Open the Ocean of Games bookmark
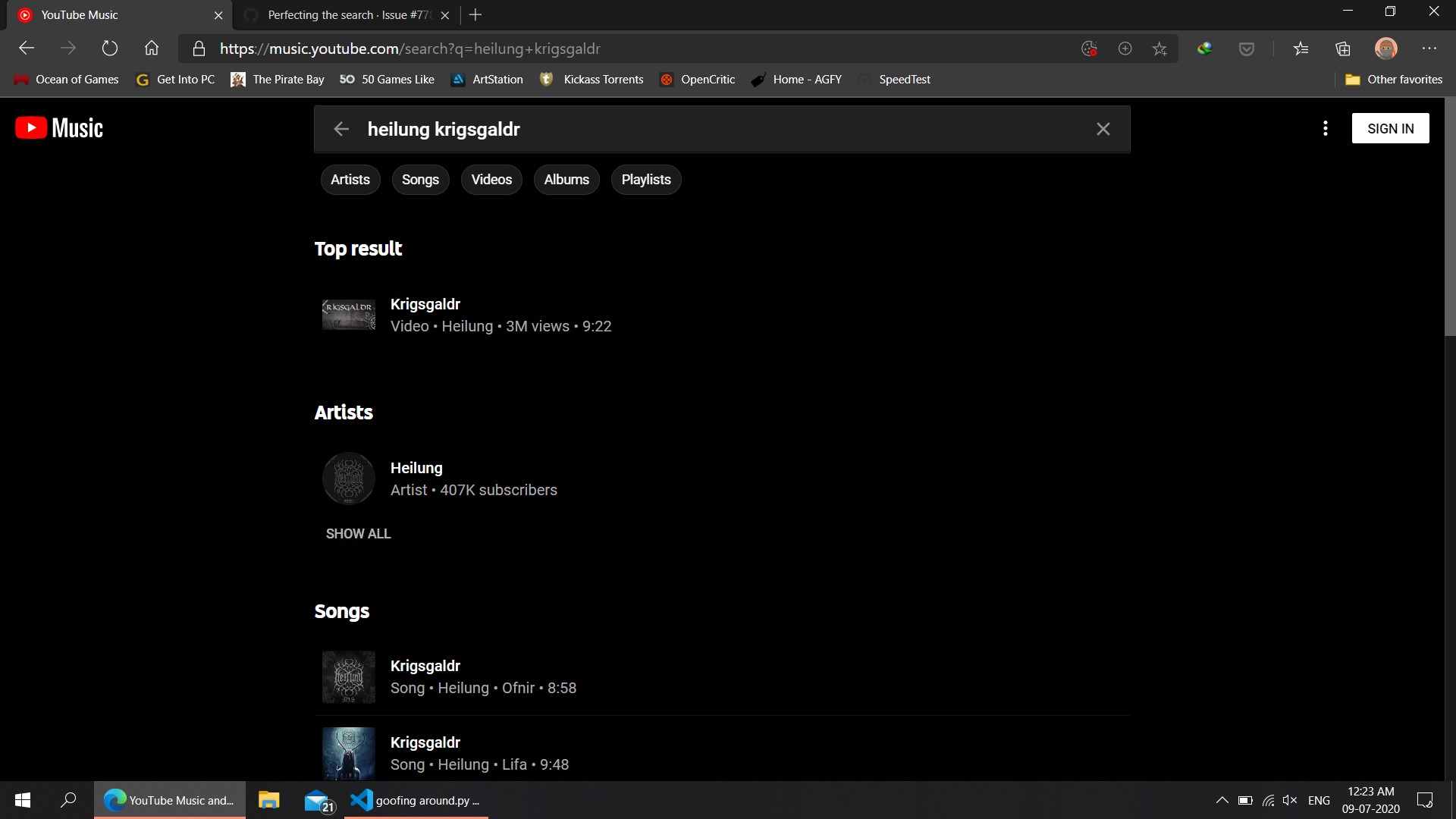This screenshot has width=1456, height=819. pyautogui.click(x=67, y=80)
